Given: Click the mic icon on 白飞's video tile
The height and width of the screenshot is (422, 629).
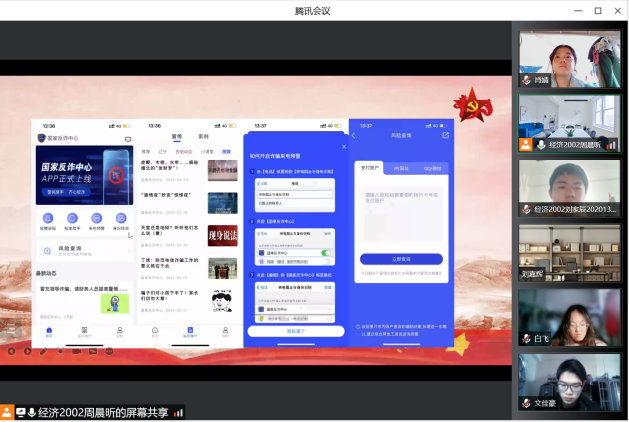Looking at the screenshot, I should tap(526, 339).
